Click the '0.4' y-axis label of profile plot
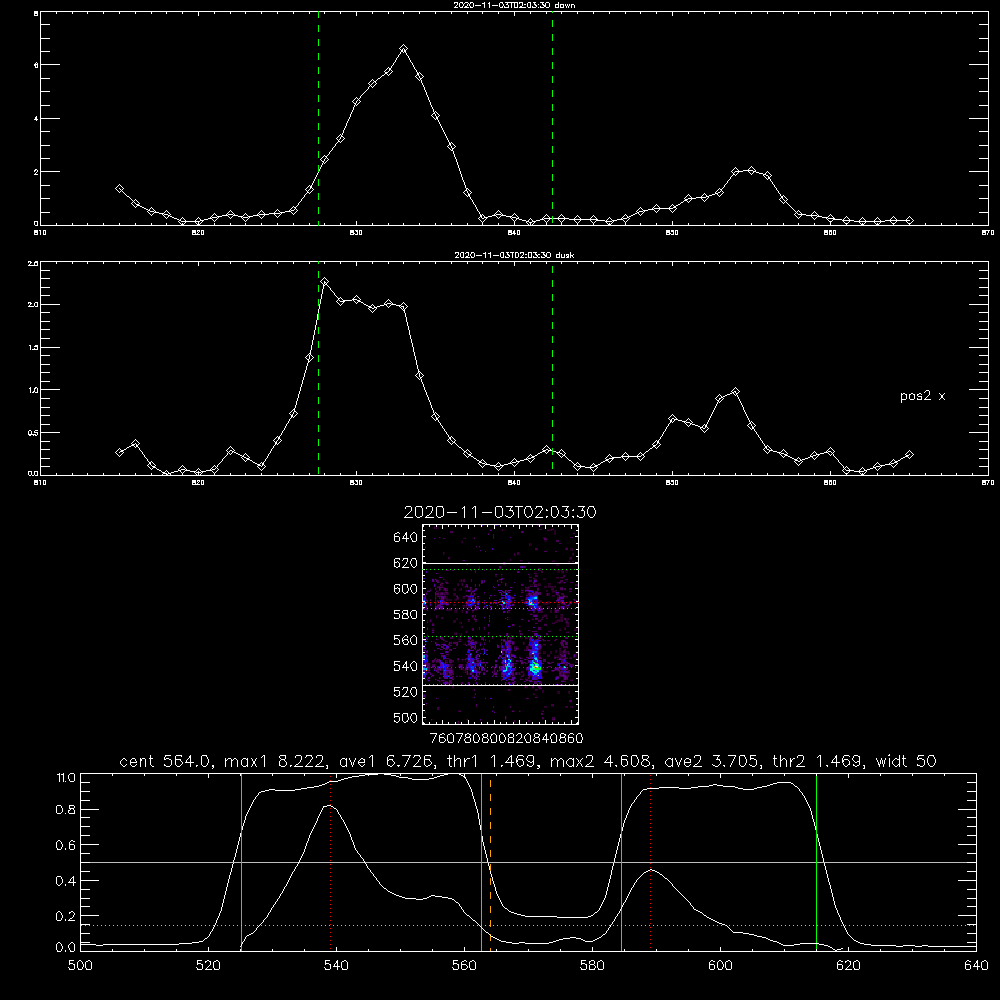 pyautogui.click(x=66, y=881)
